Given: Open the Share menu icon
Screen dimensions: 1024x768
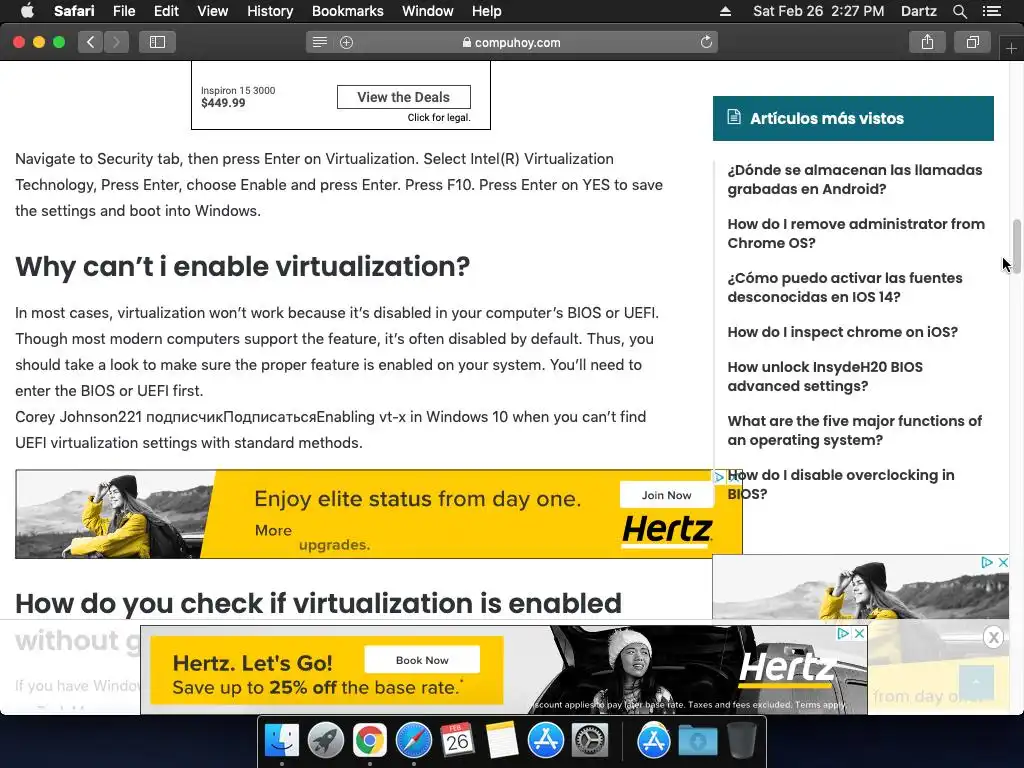Looking at the screenshot, I should point(927,42).
